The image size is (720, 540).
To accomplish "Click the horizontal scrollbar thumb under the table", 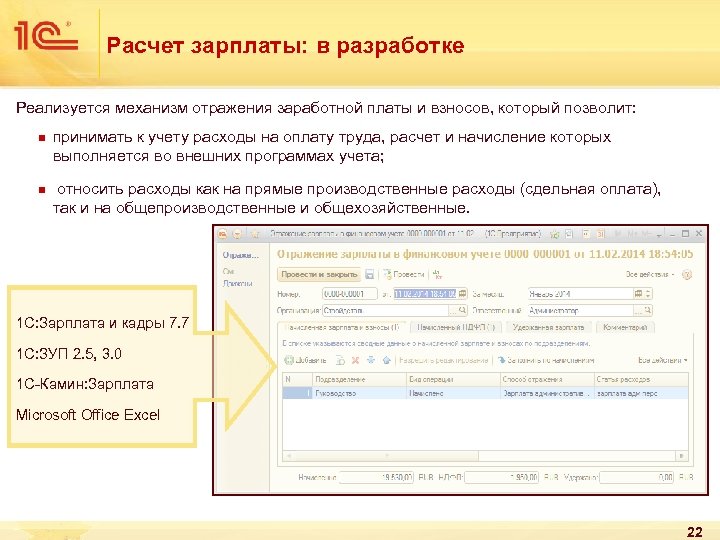I will click(x=386, y=456).
